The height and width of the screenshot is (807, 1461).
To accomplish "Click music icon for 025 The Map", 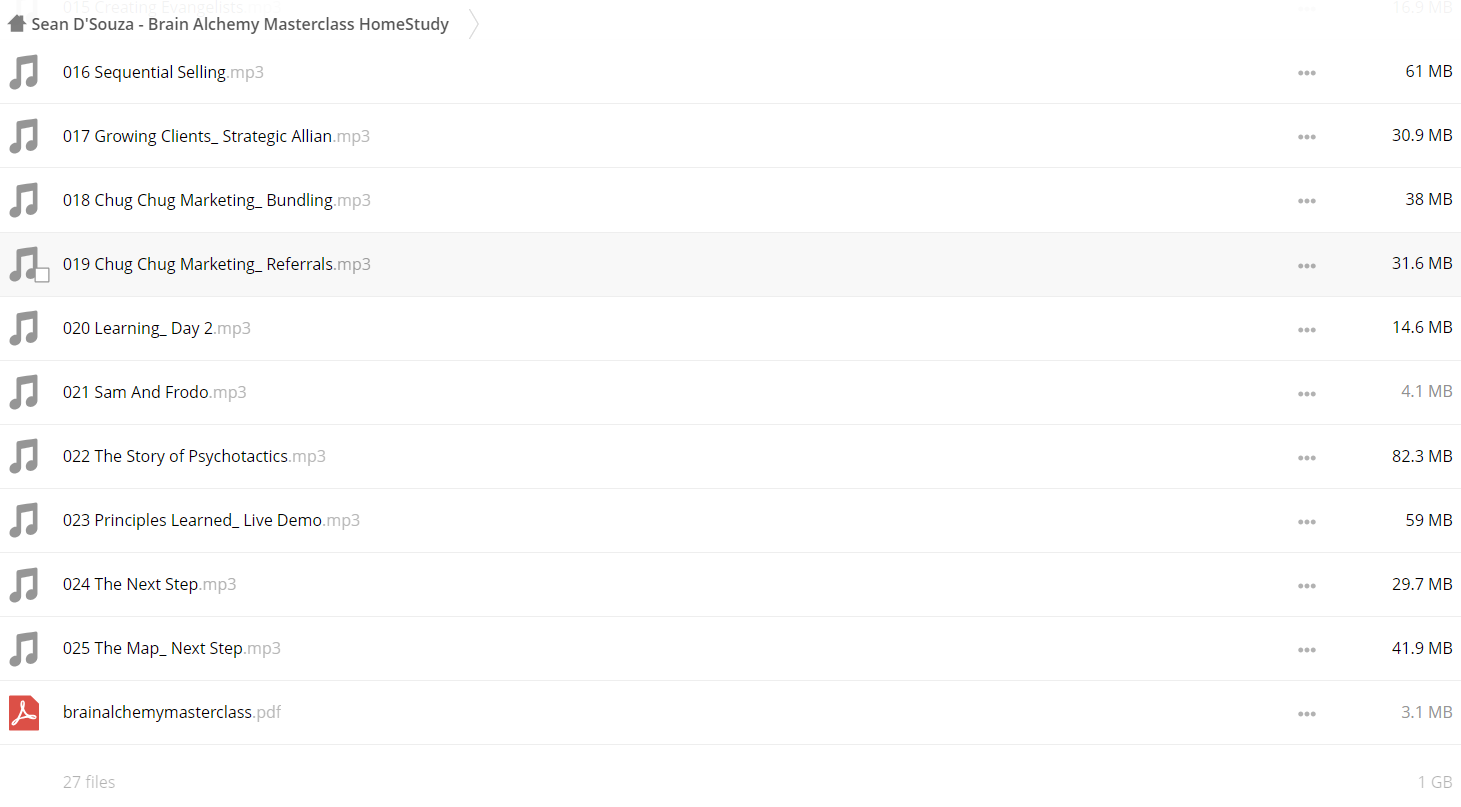I will 24,648.
